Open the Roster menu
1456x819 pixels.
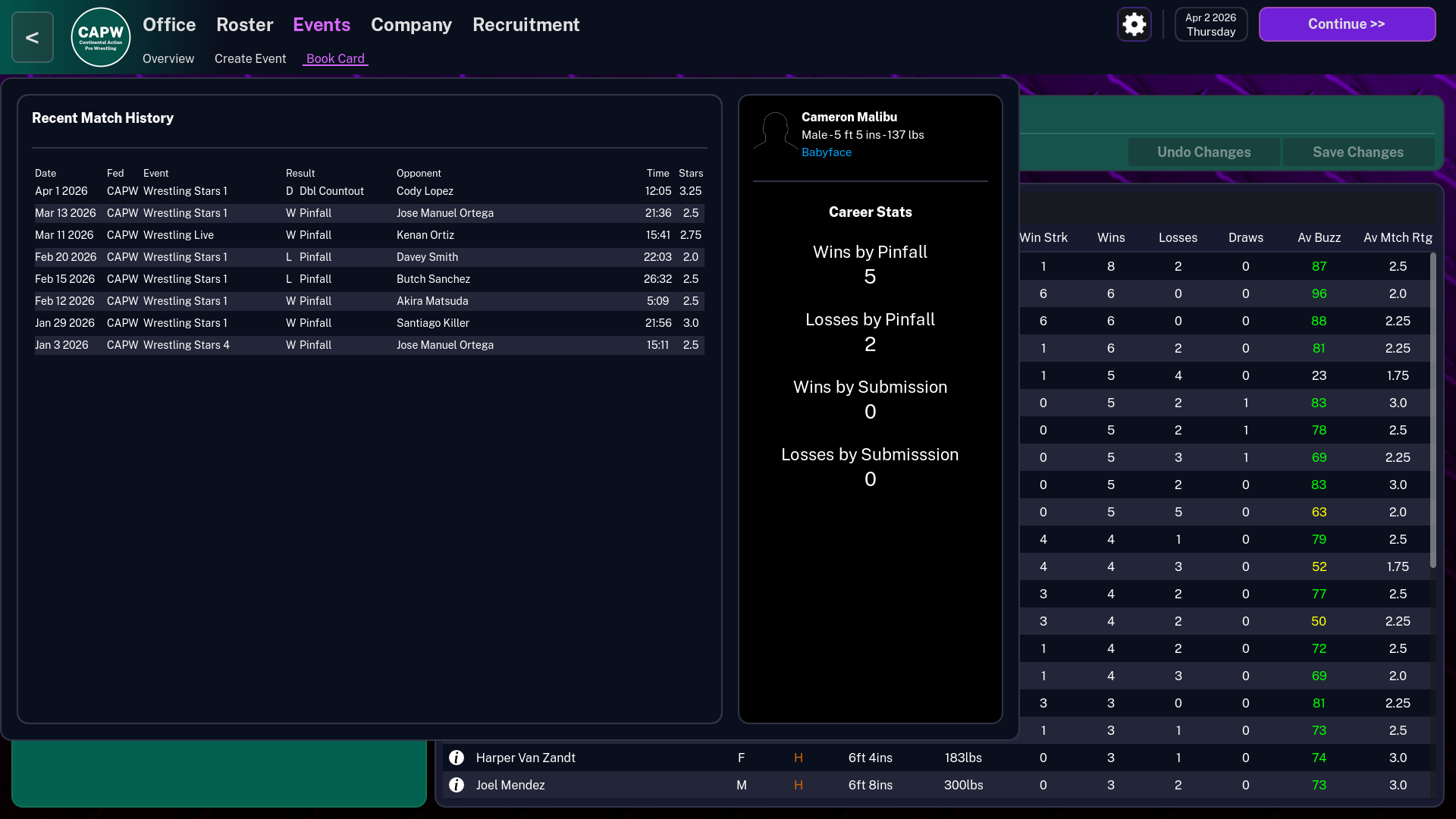pos(244,24)
